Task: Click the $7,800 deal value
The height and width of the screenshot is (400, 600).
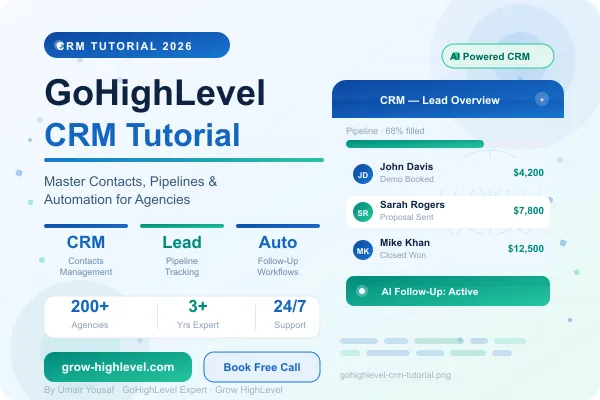Action: (x=528, y=211)
